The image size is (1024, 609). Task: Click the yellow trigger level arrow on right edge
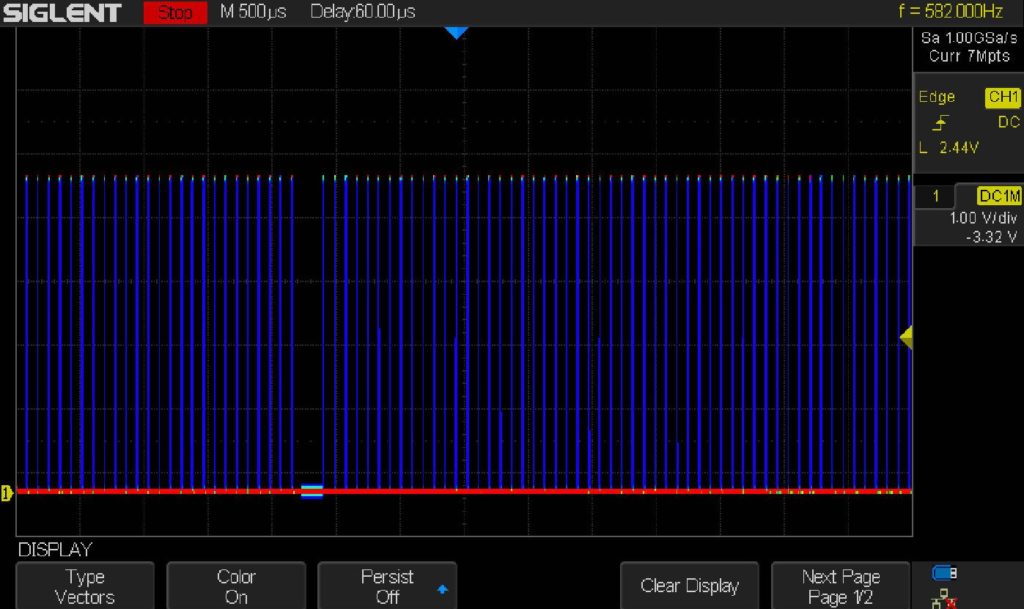click(x=906, y=337)
